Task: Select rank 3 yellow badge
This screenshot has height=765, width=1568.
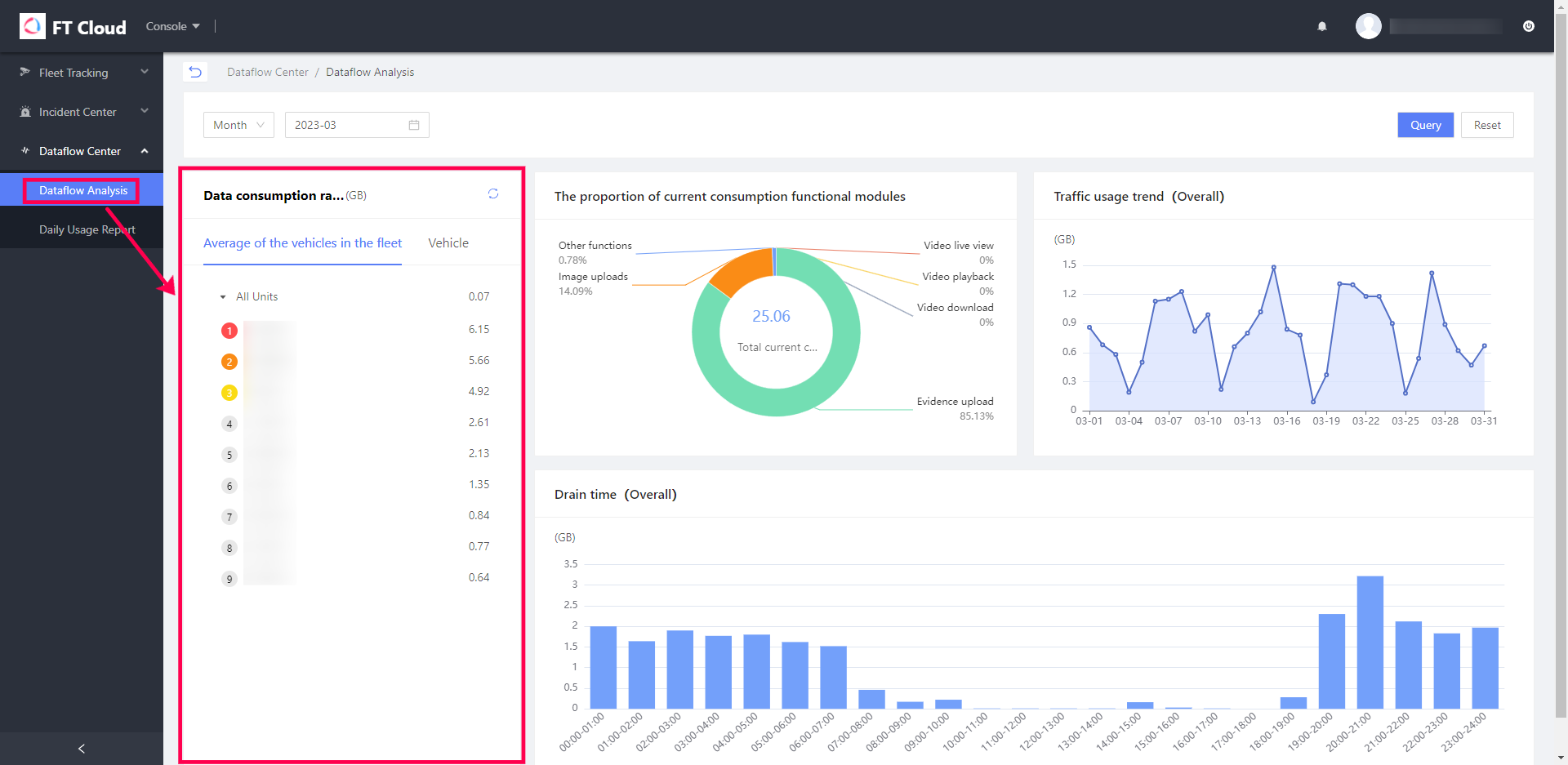Action: [x=229, y=393]
